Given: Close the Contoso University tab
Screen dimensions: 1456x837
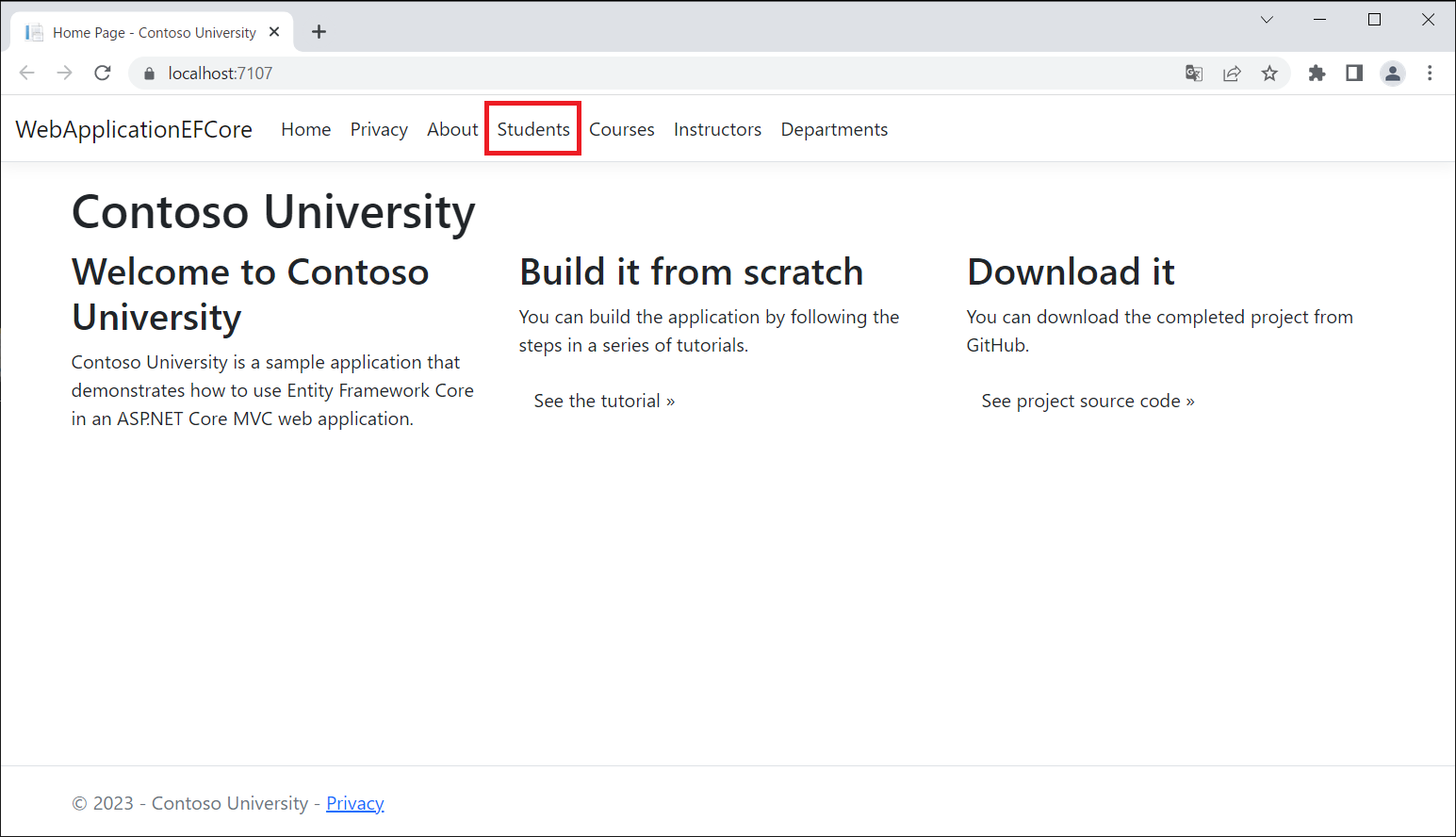Looking at the screenshot, I should coord(274,32).
